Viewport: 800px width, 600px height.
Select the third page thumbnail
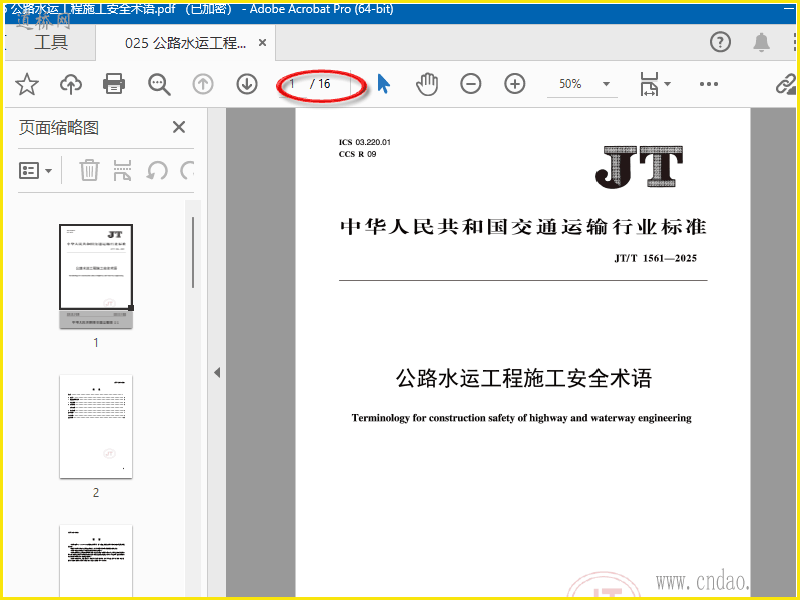(96, 561)
